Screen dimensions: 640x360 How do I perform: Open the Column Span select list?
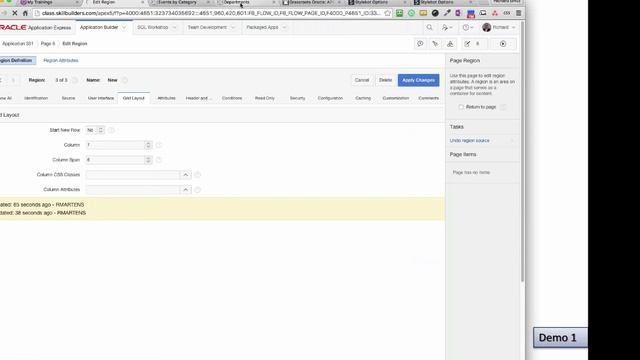pyautogui.click(x=119, y=160)
